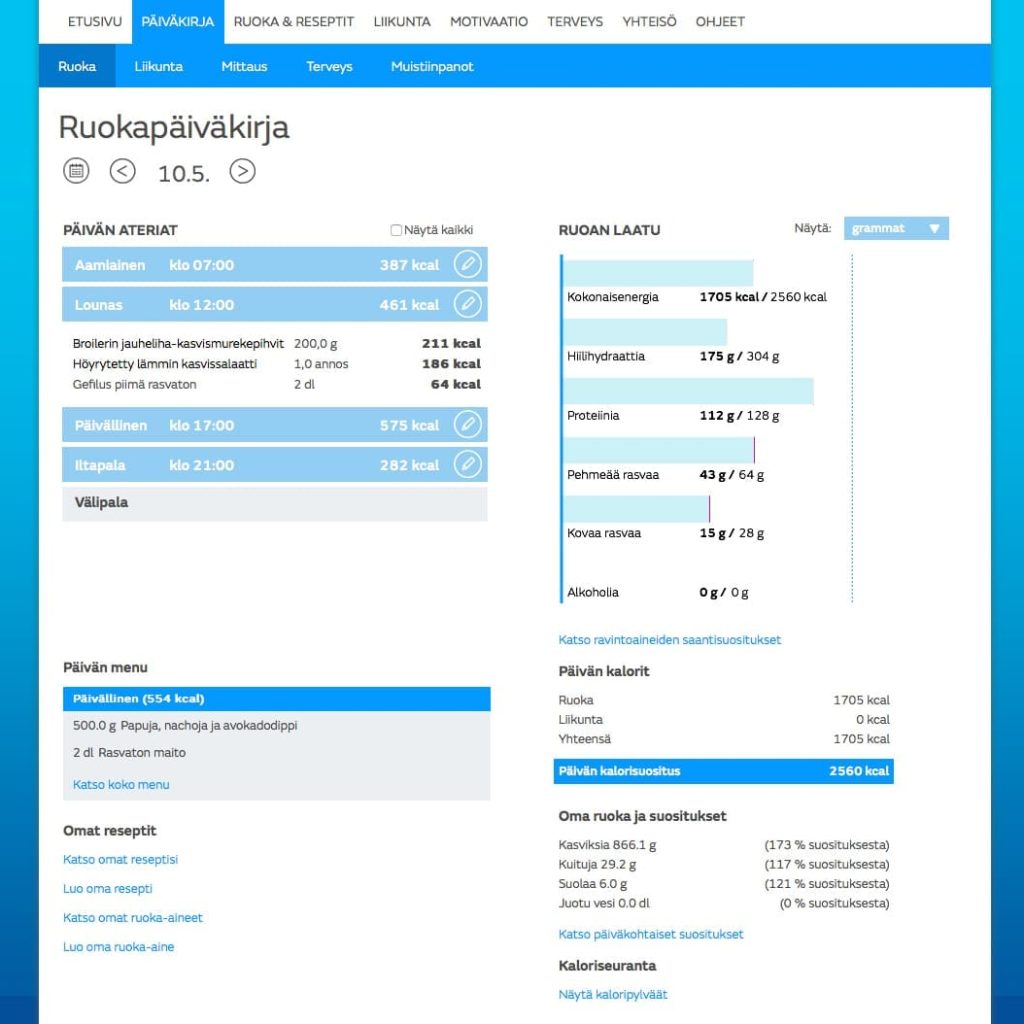The image size is (1024, 1024).
Task: Go to previous day with left arrow
Action: pos(122,171)
